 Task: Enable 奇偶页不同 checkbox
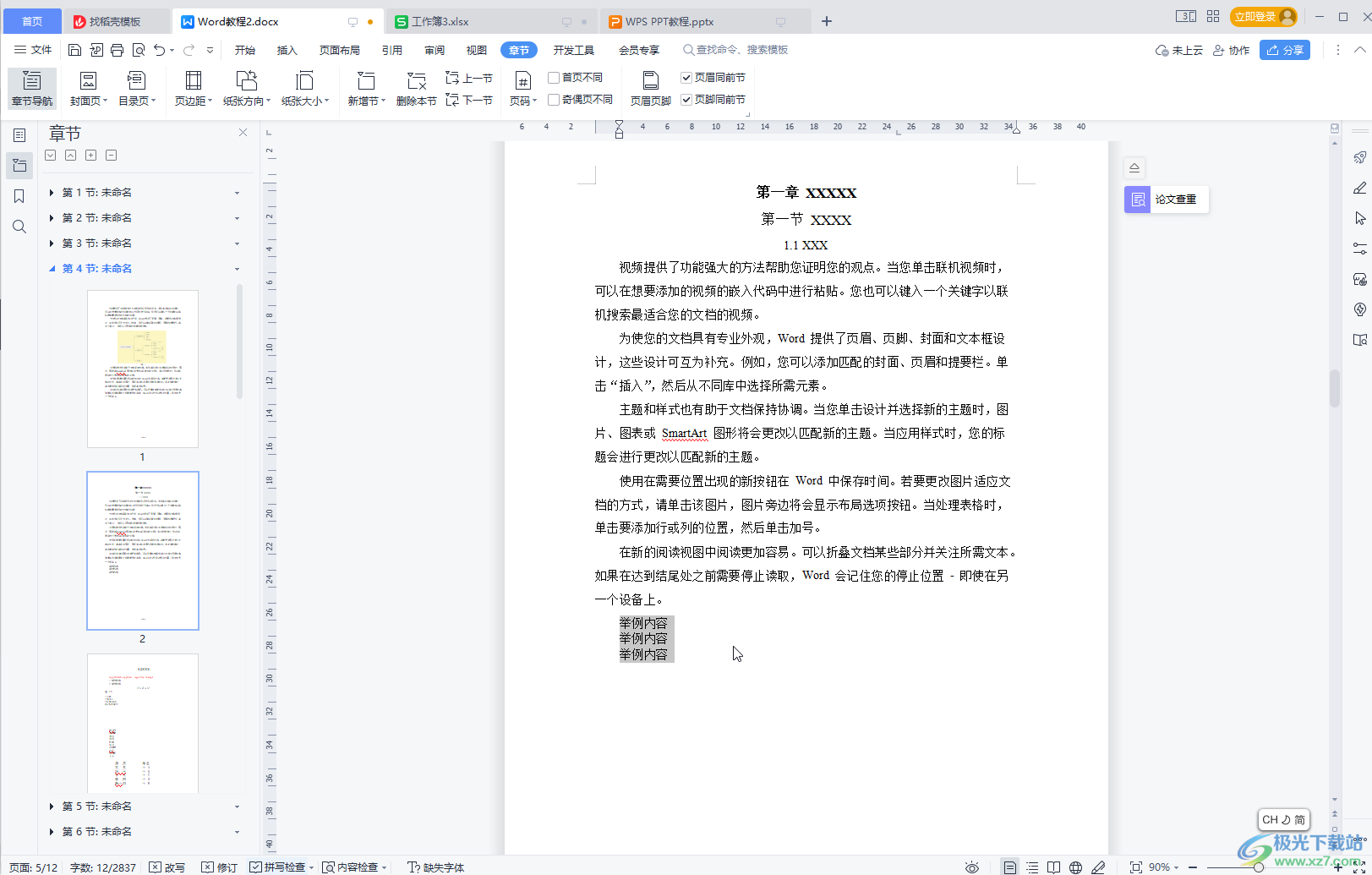[x=554, y=100]
